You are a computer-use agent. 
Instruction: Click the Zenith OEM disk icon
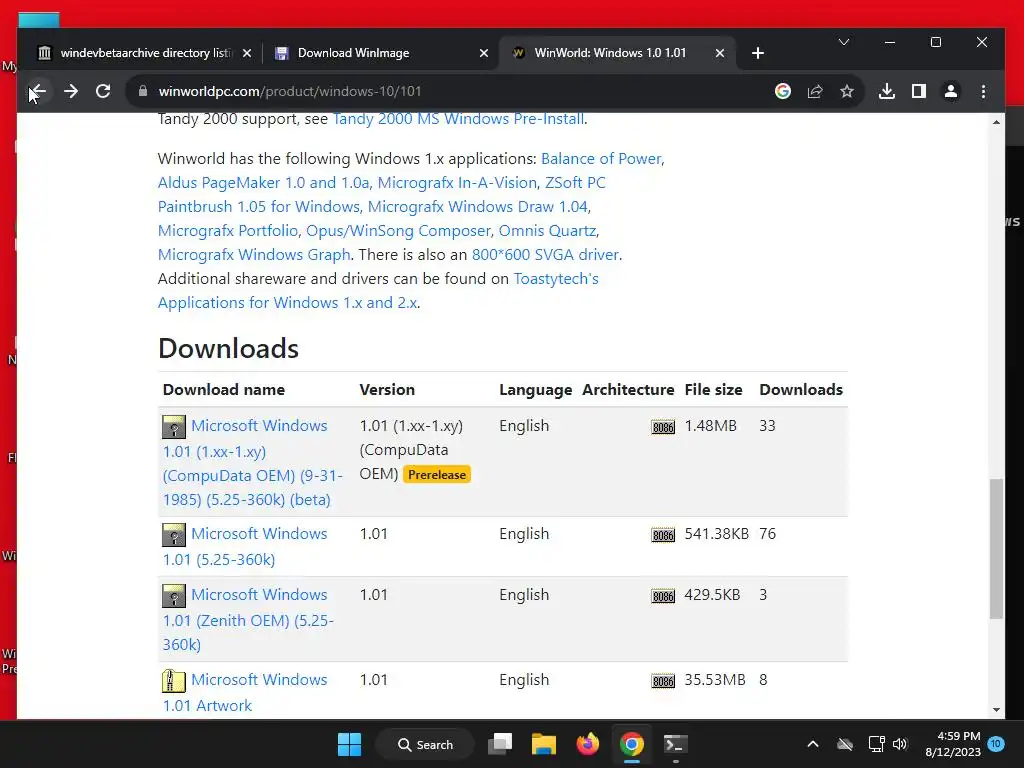(174, 596)
